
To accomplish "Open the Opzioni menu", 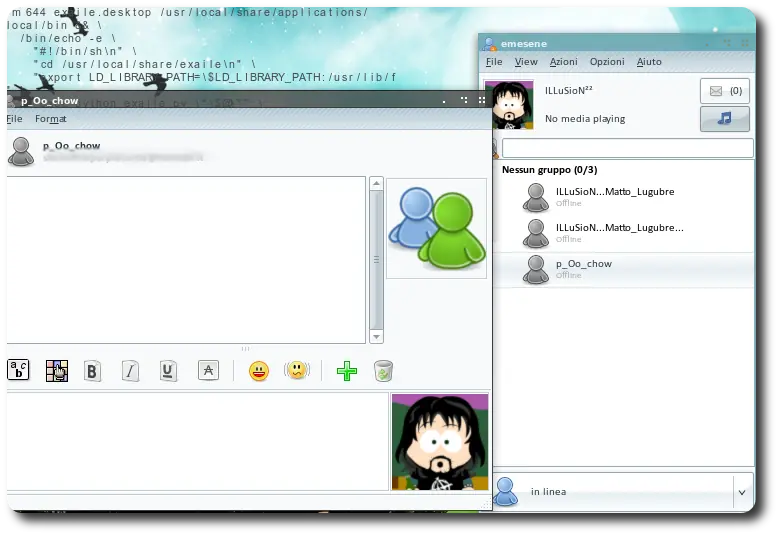I will click(607, 62).
